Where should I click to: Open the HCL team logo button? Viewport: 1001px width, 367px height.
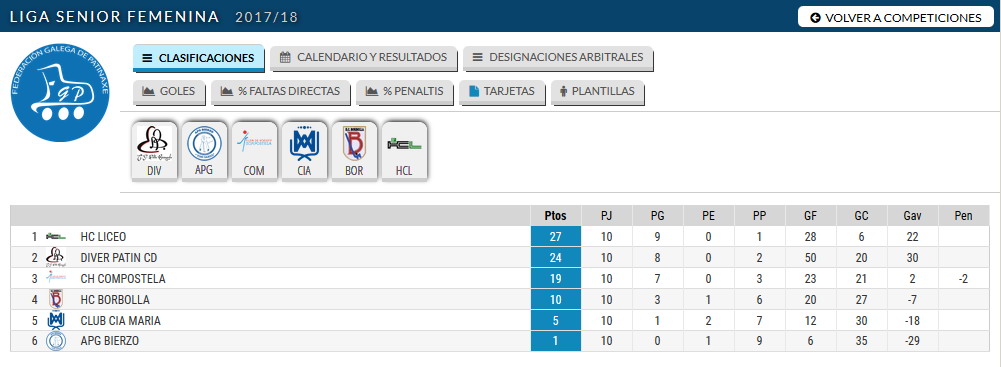coord(403,151)
